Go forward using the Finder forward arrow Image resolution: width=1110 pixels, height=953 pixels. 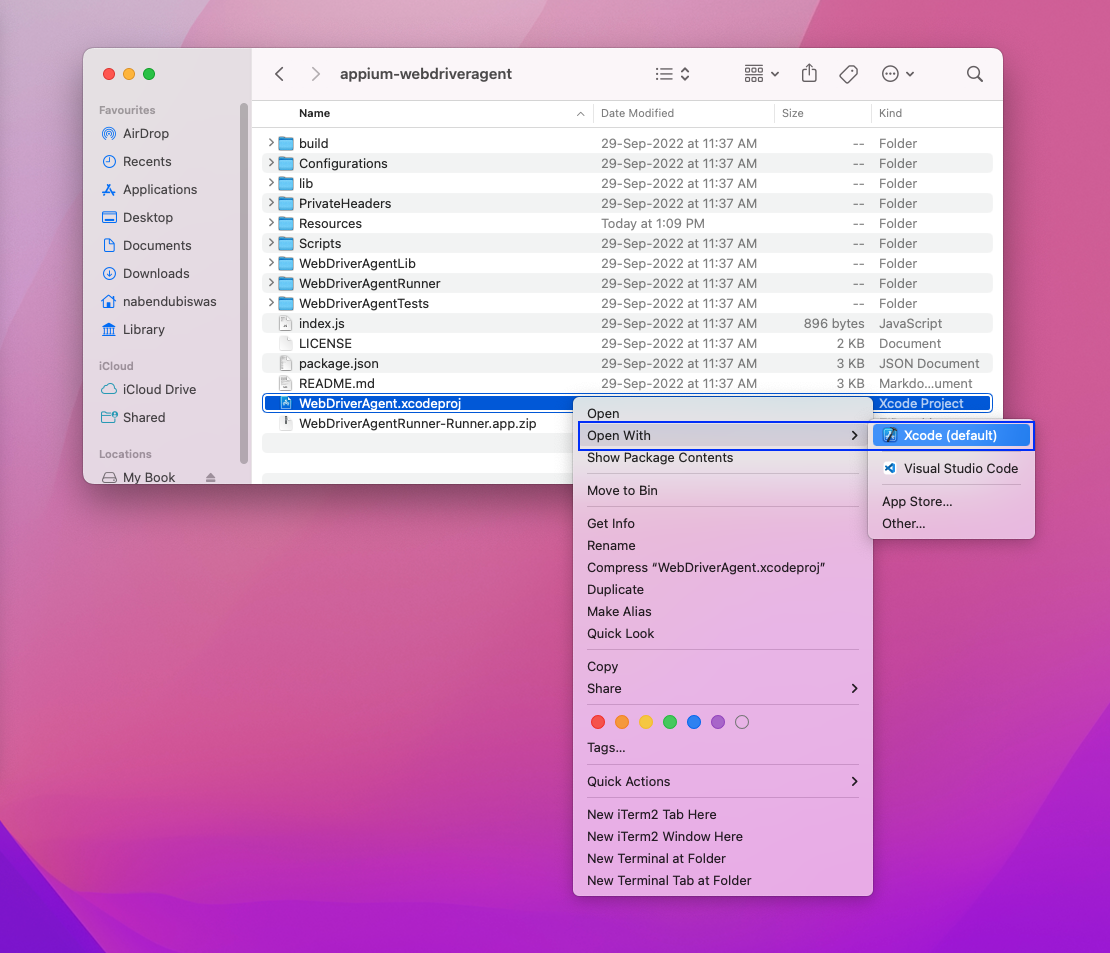(316, 74)
